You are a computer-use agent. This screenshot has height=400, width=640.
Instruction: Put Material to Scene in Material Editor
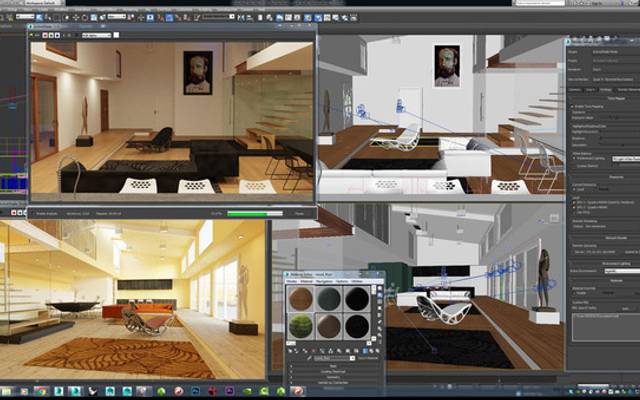point(297,351)
